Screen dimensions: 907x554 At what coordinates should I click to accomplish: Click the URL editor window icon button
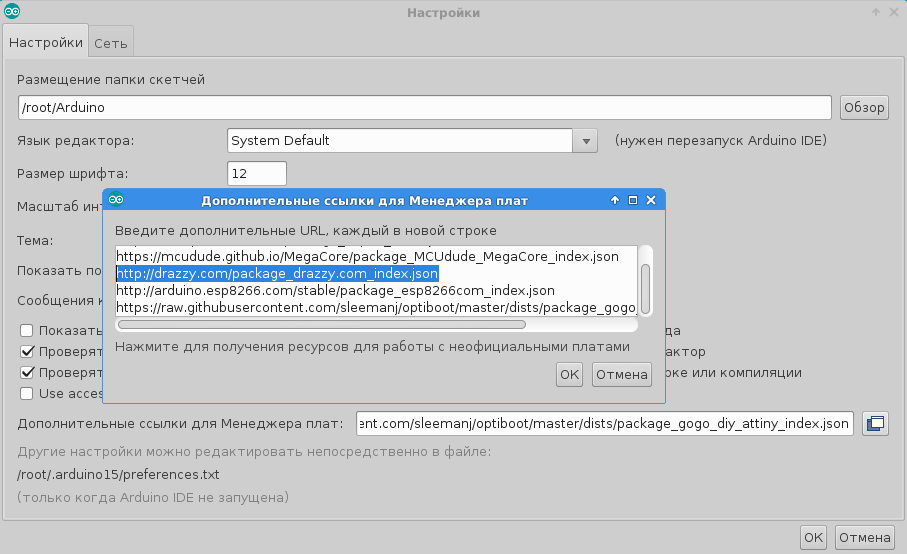pyautogui.click(x=875, y=424)
